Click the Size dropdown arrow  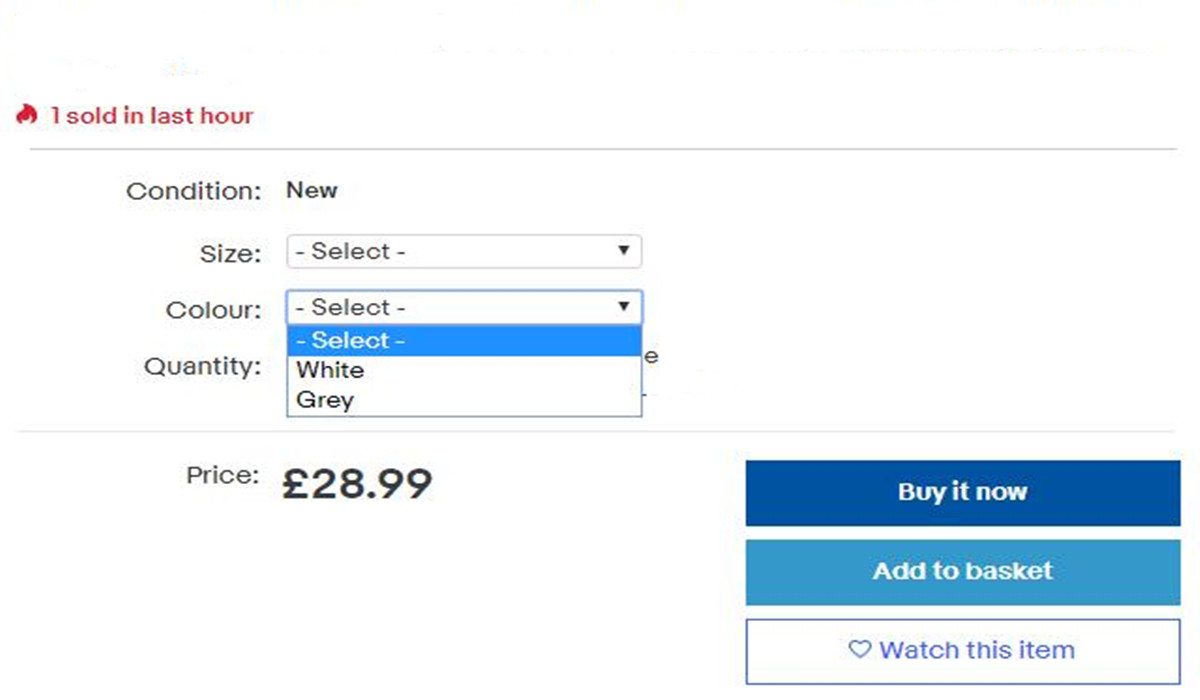pos(624,251)
